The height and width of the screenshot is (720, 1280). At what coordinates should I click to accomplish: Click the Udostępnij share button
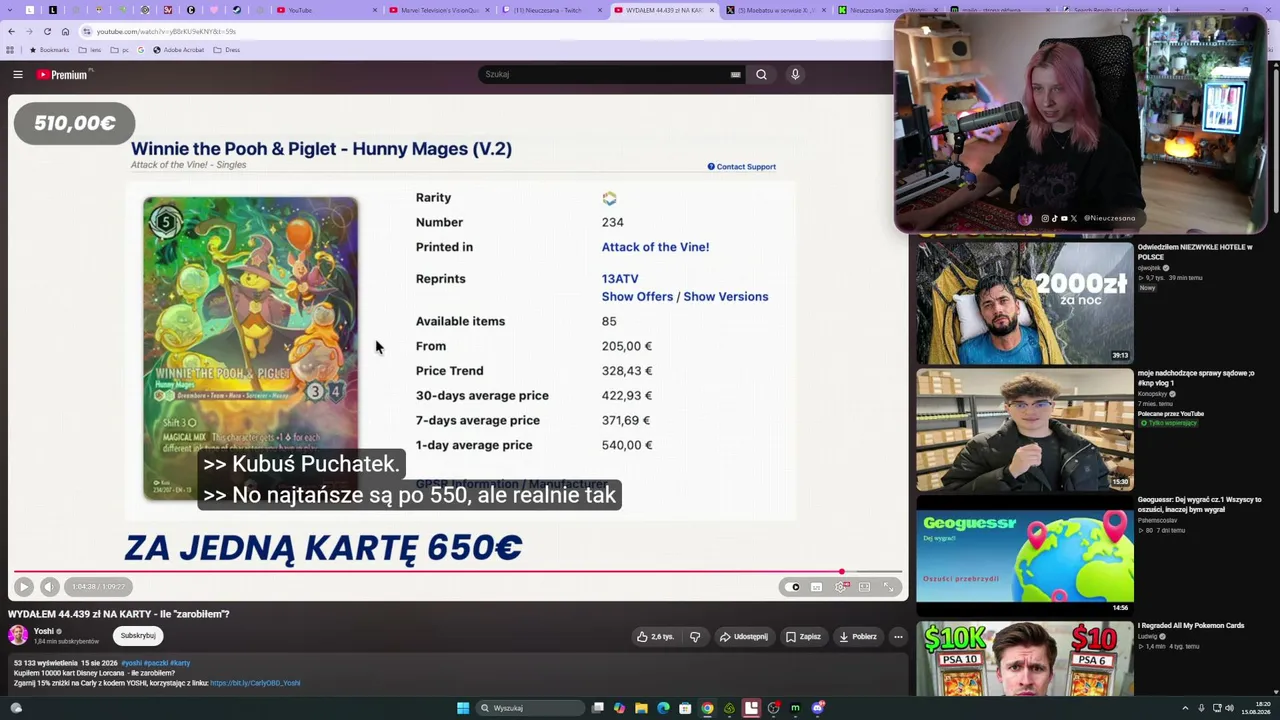[744, 636]
